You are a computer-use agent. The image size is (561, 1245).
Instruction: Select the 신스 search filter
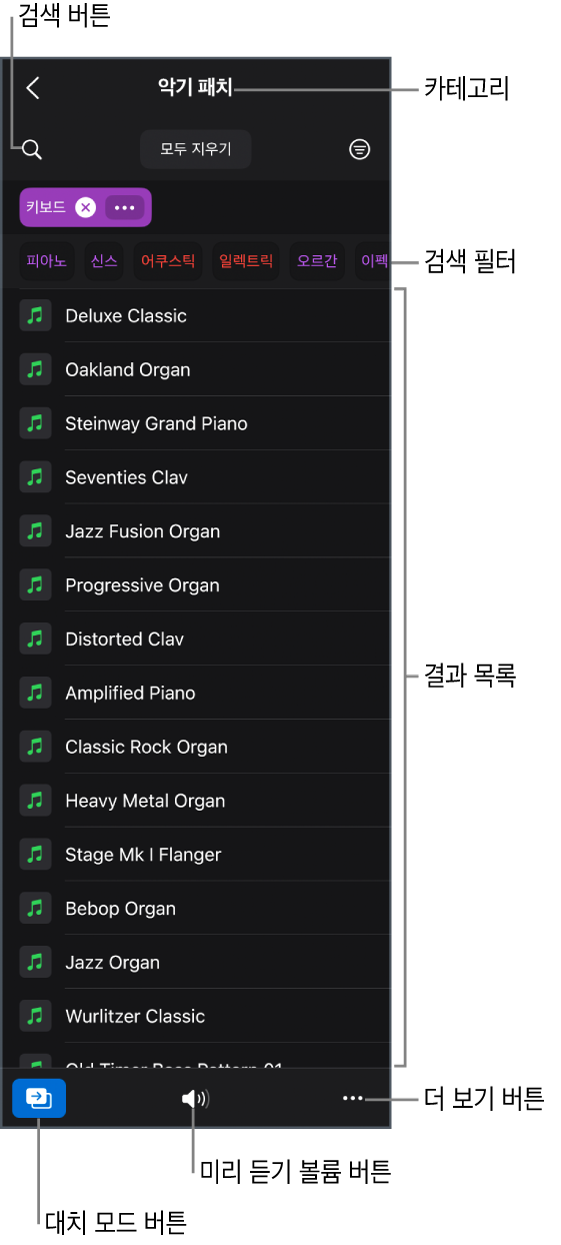coord(104,261)
